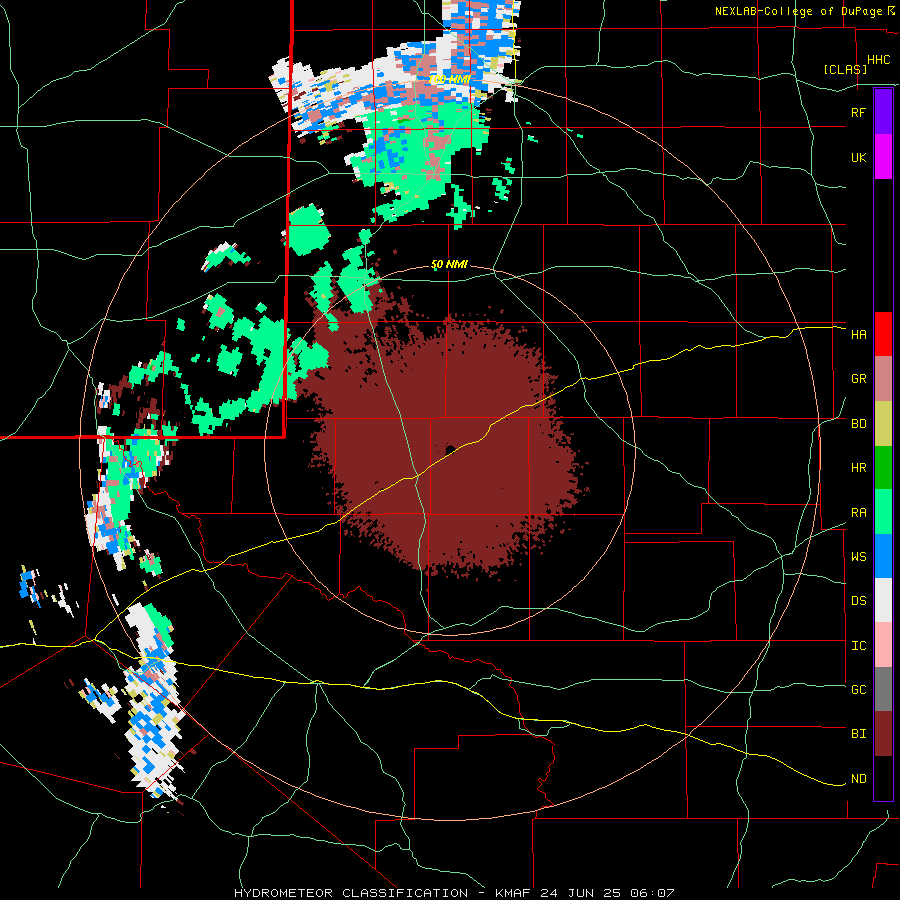Click the RF purple legend swatch
The height and width of the screenshot is (900, 900).
pyautogui.click(x=883, y=112)
